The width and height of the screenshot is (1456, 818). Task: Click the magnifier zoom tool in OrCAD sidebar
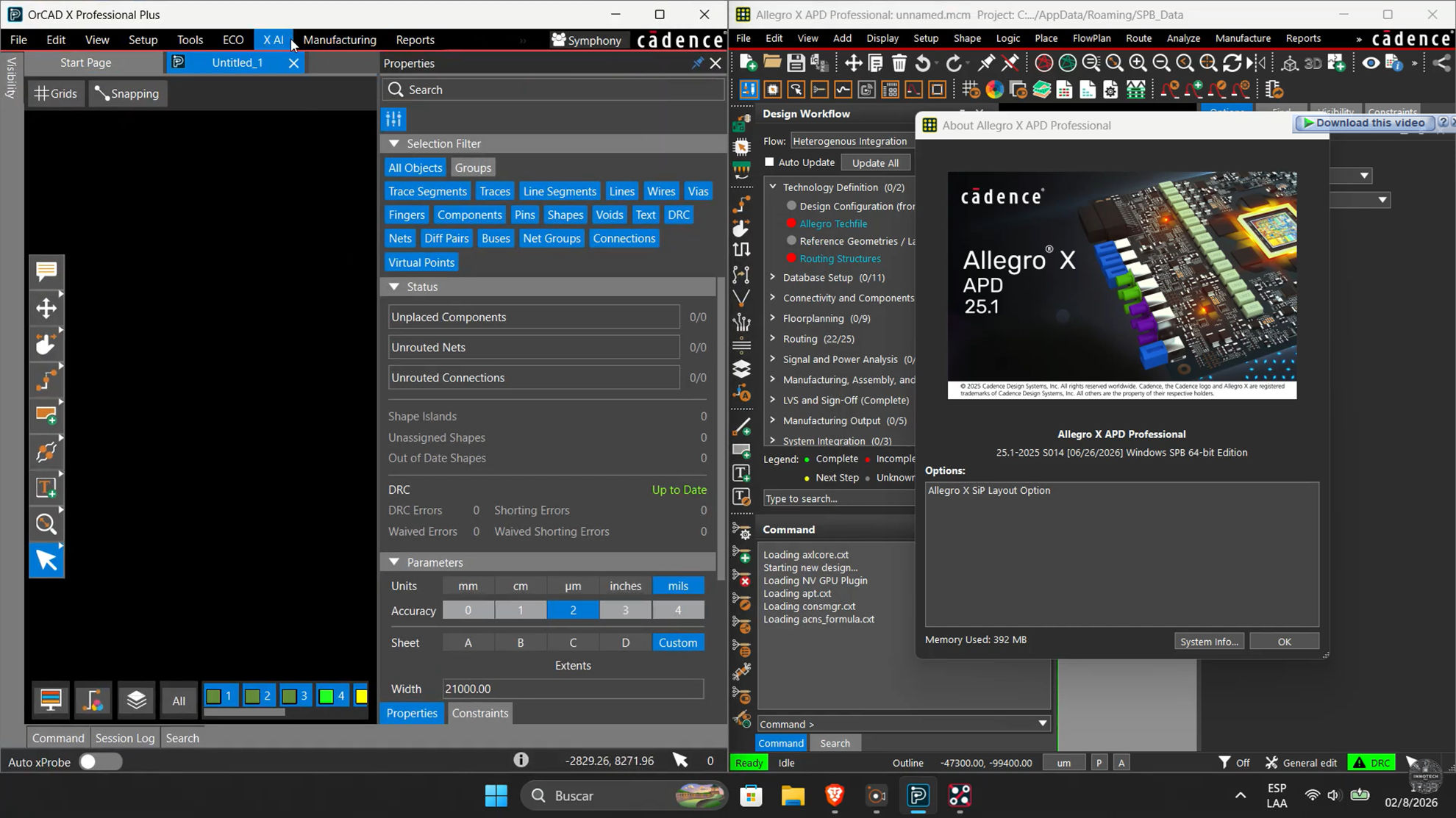pos(46,524)
